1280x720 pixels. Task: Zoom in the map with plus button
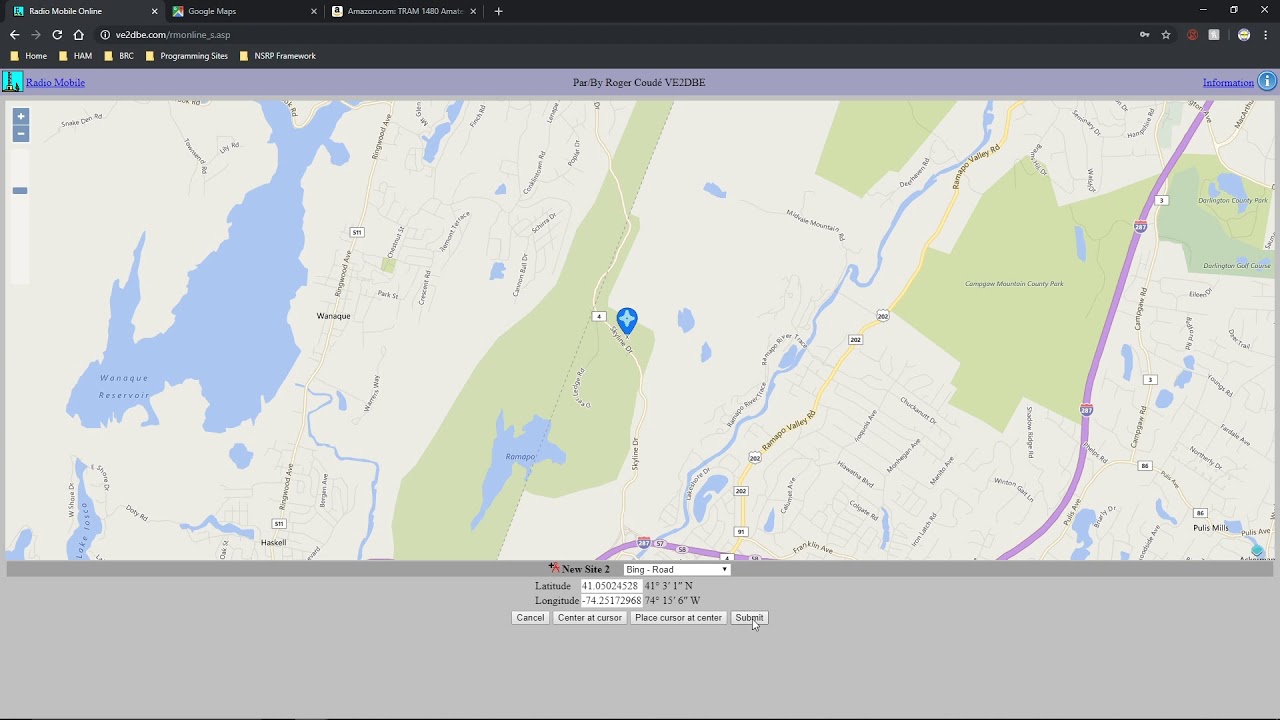point(21,116)
